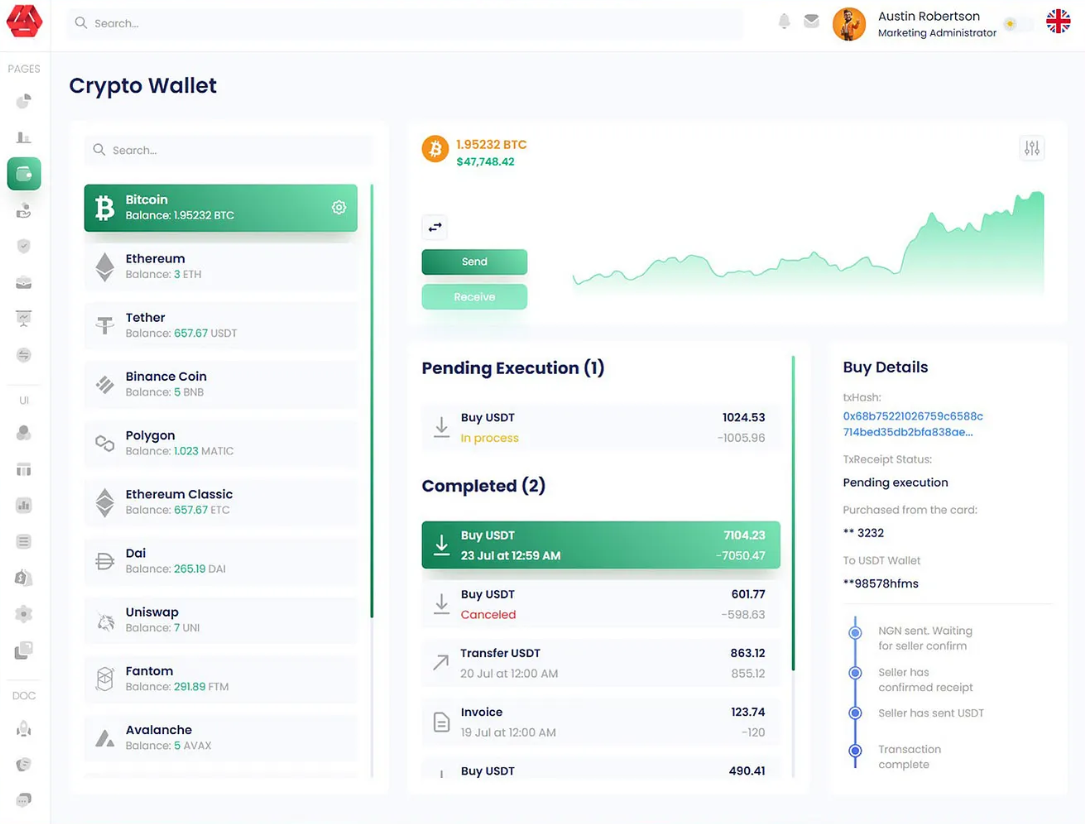1085x824 pixels.
Task: Click the BTC price area chart
Action: pyautogui.click(x=808, y=244)
